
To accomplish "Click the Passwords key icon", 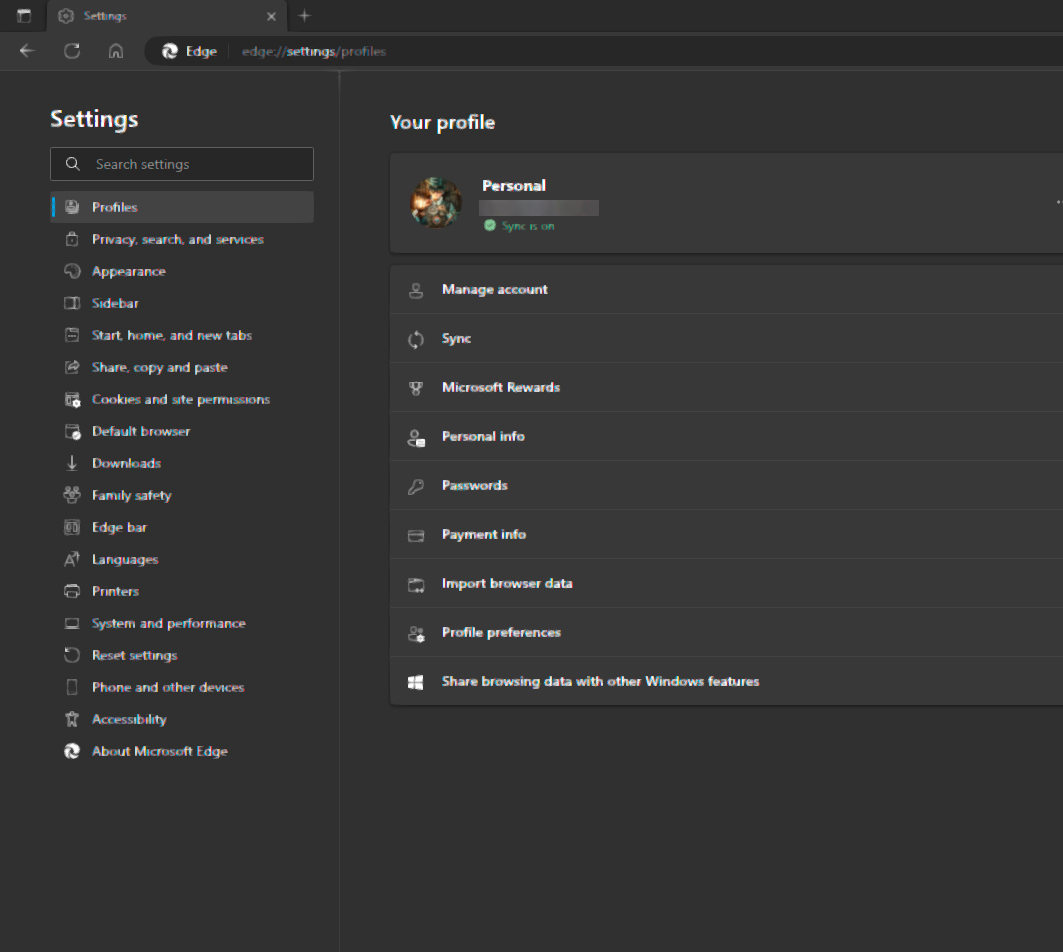I will click(416, 486).
